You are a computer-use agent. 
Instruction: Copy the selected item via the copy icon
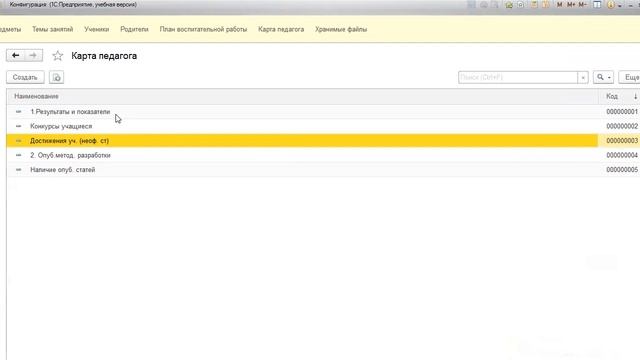(56, 77)
